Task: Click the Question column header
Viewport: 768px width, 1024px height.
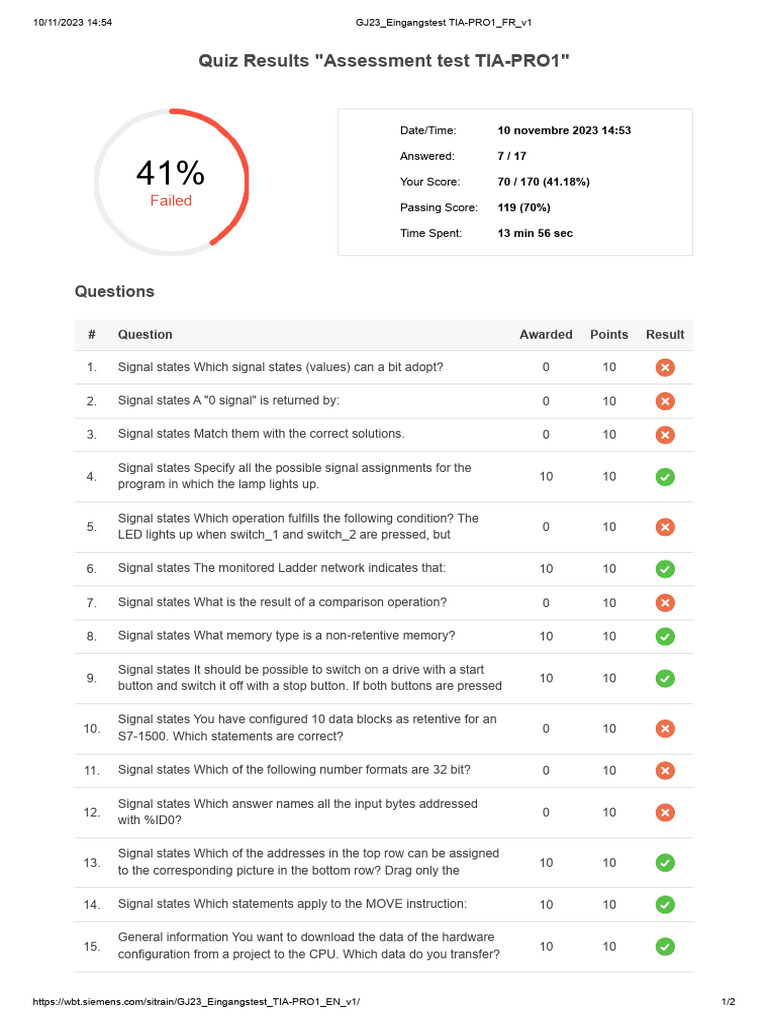Action: pos(145,335)
